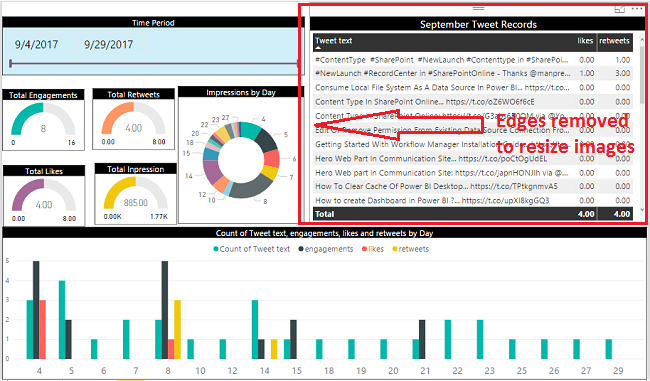Select the yellow donut segment for day 7
Screen dimensions: 650x381
[270, 172]
